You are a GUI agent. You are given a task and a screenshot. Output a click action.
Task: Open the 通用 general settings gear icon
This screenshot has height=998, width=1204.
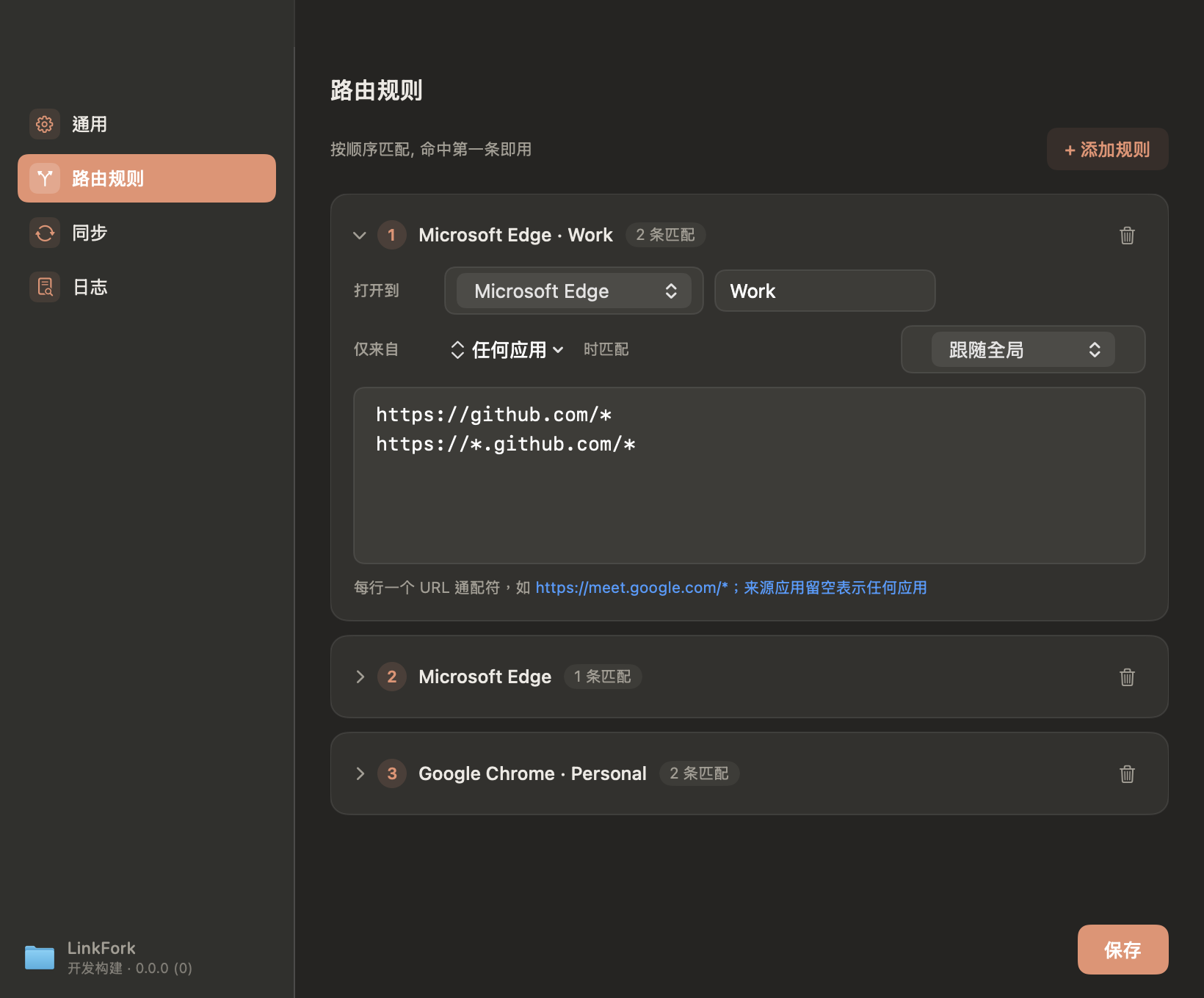click(45, 124)
